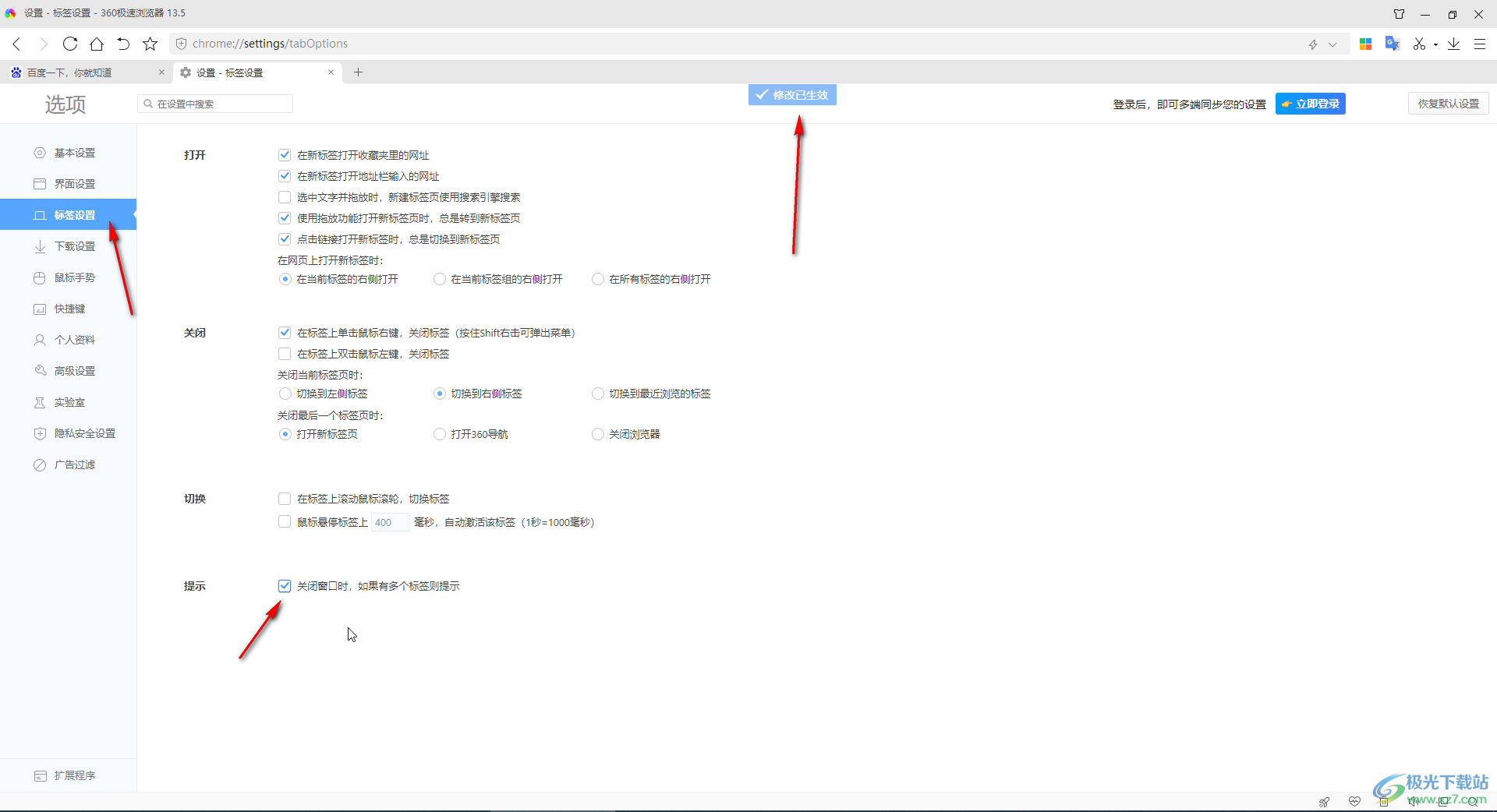Toggle 在标签上单击鼠标右键 关闭标签 checkbox
1497x812 pixels.
point(285,333)
